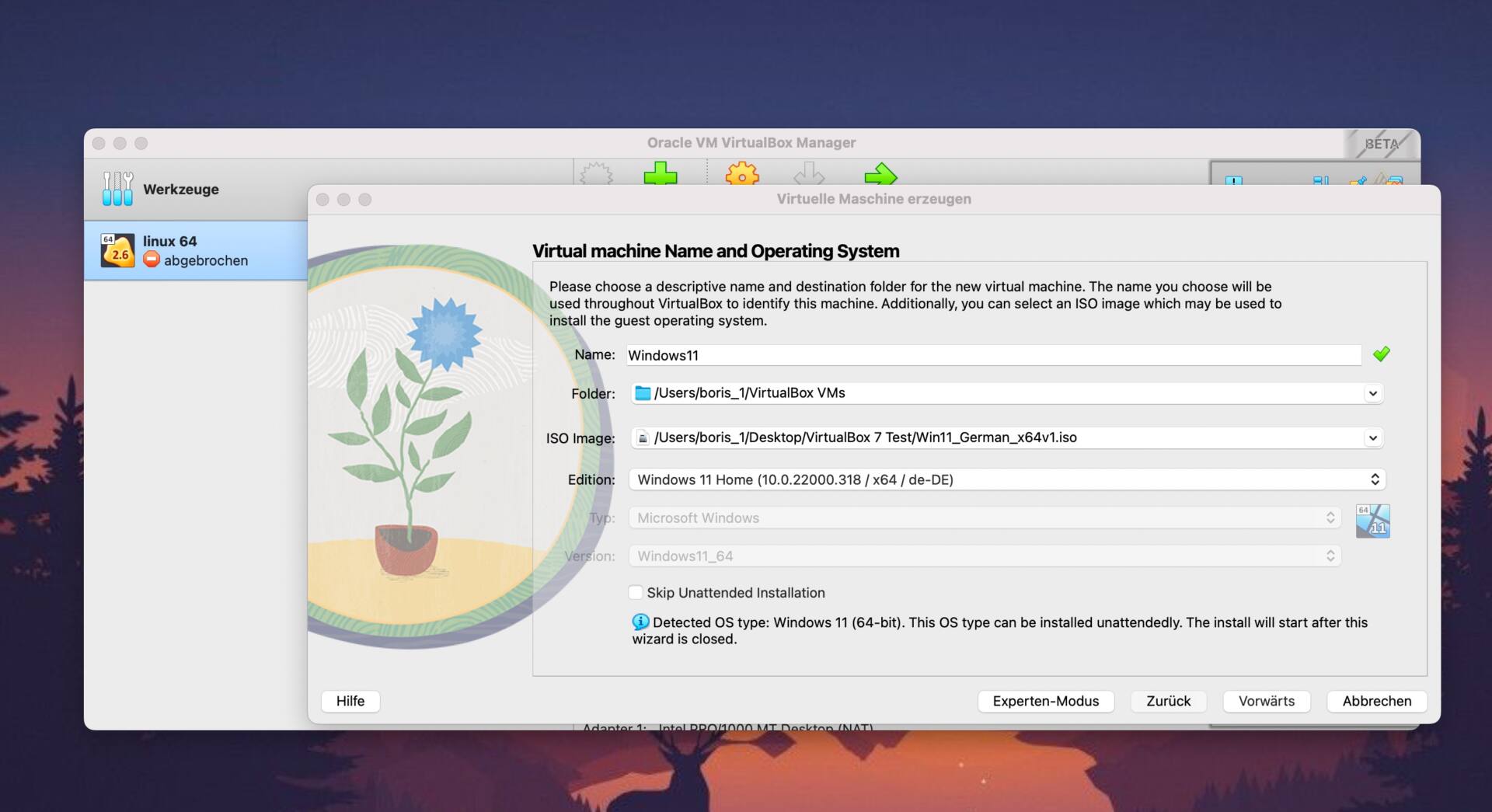1492x812 pixels.
Task: Expand the ISO Image dropdown
Action: [x=1372, y=438]
